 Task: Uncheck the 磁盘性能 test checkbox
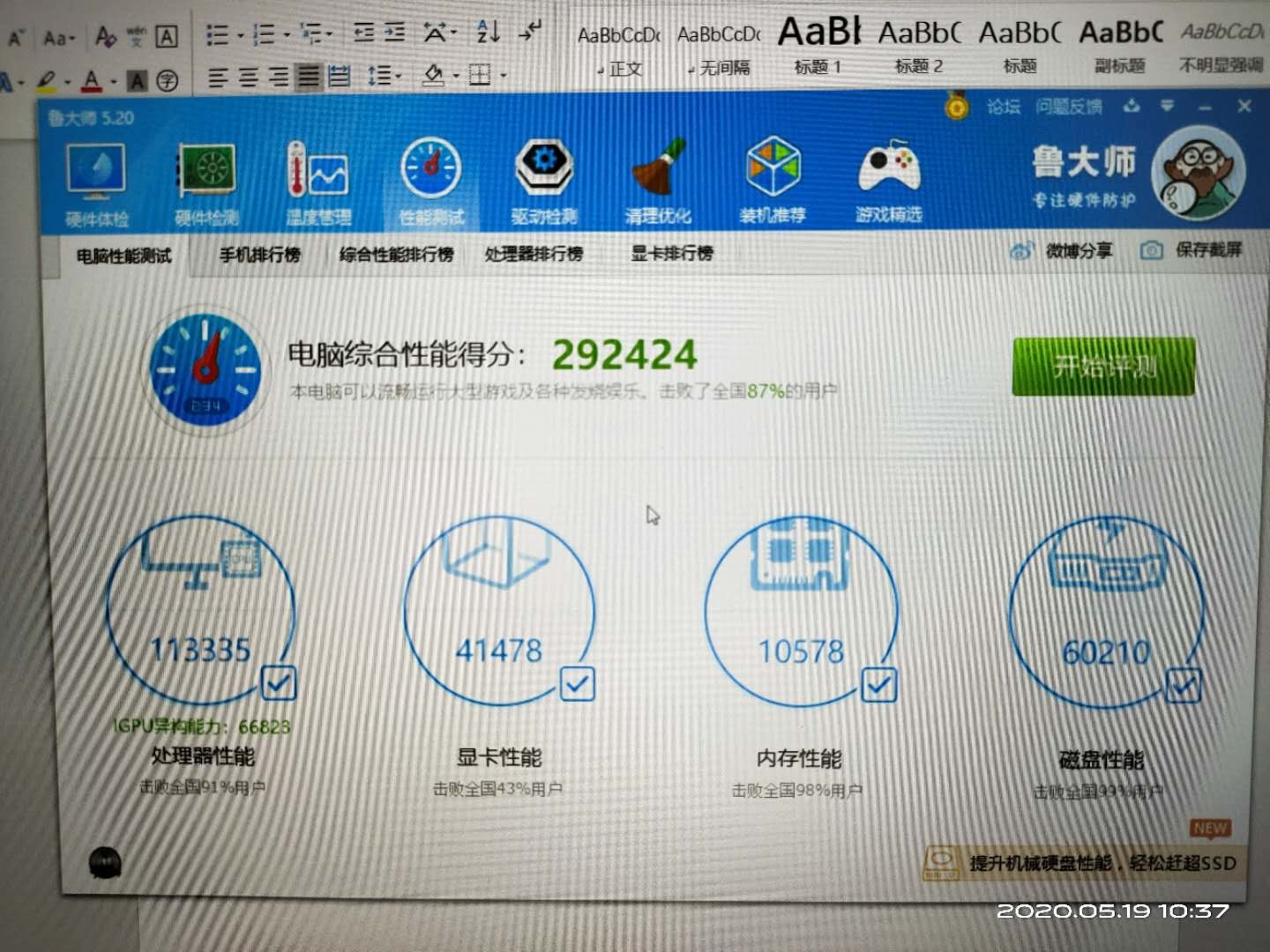point(1183,686)
